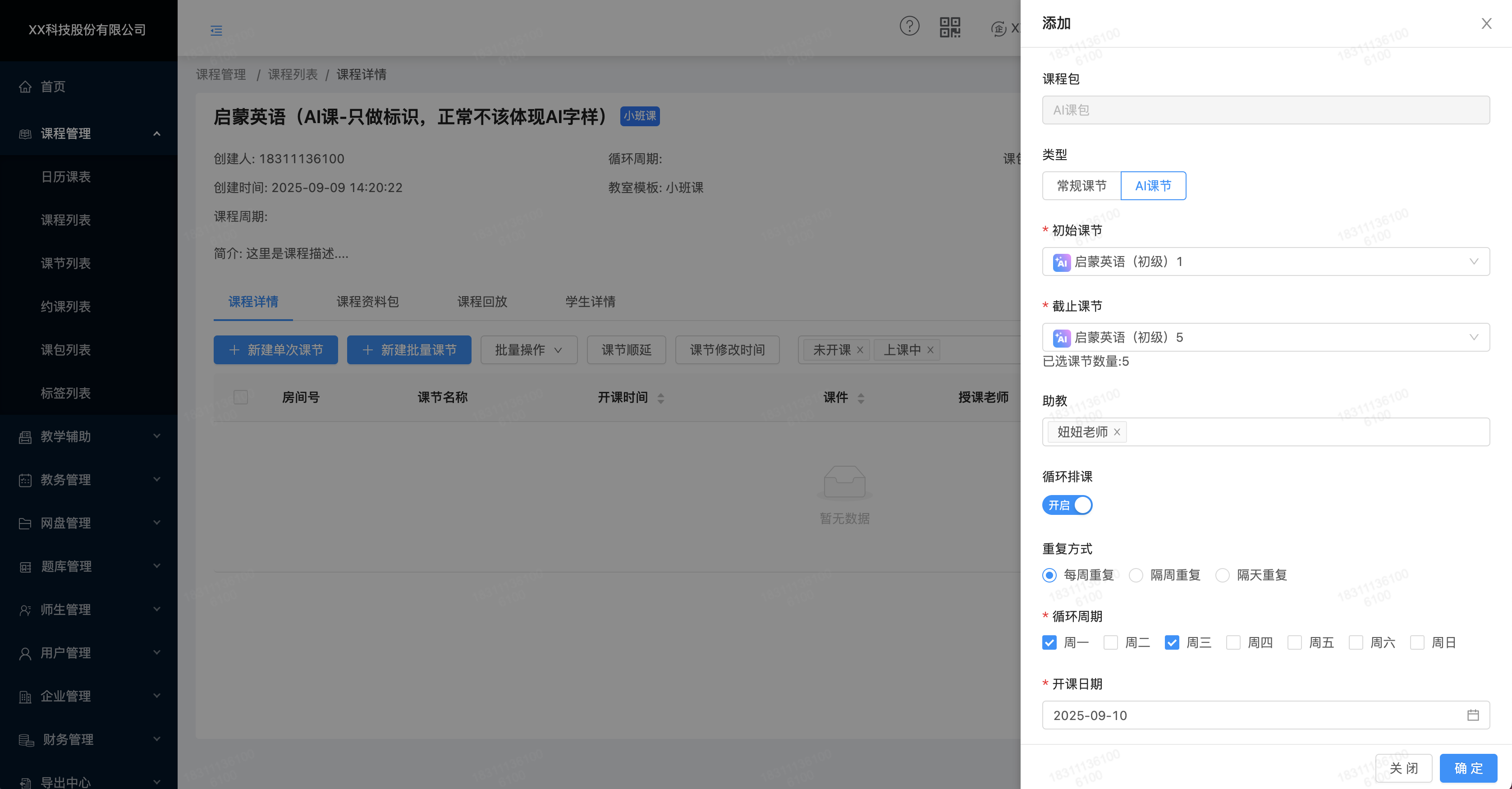The height and width of the screenshot is (789, 1512).
Task: Click the 首页 home icon
Action: [25, 87]
